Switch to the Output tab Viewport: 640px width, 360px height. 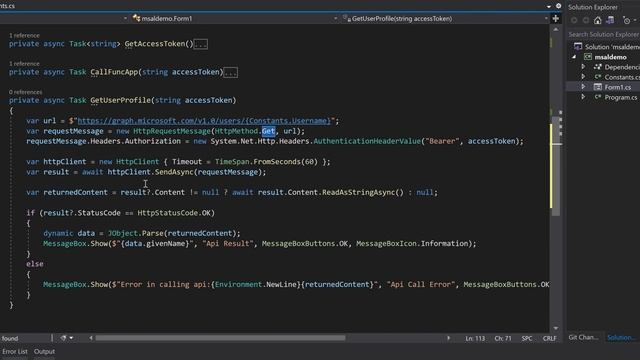pyautogui.click(x=44, y=351)
